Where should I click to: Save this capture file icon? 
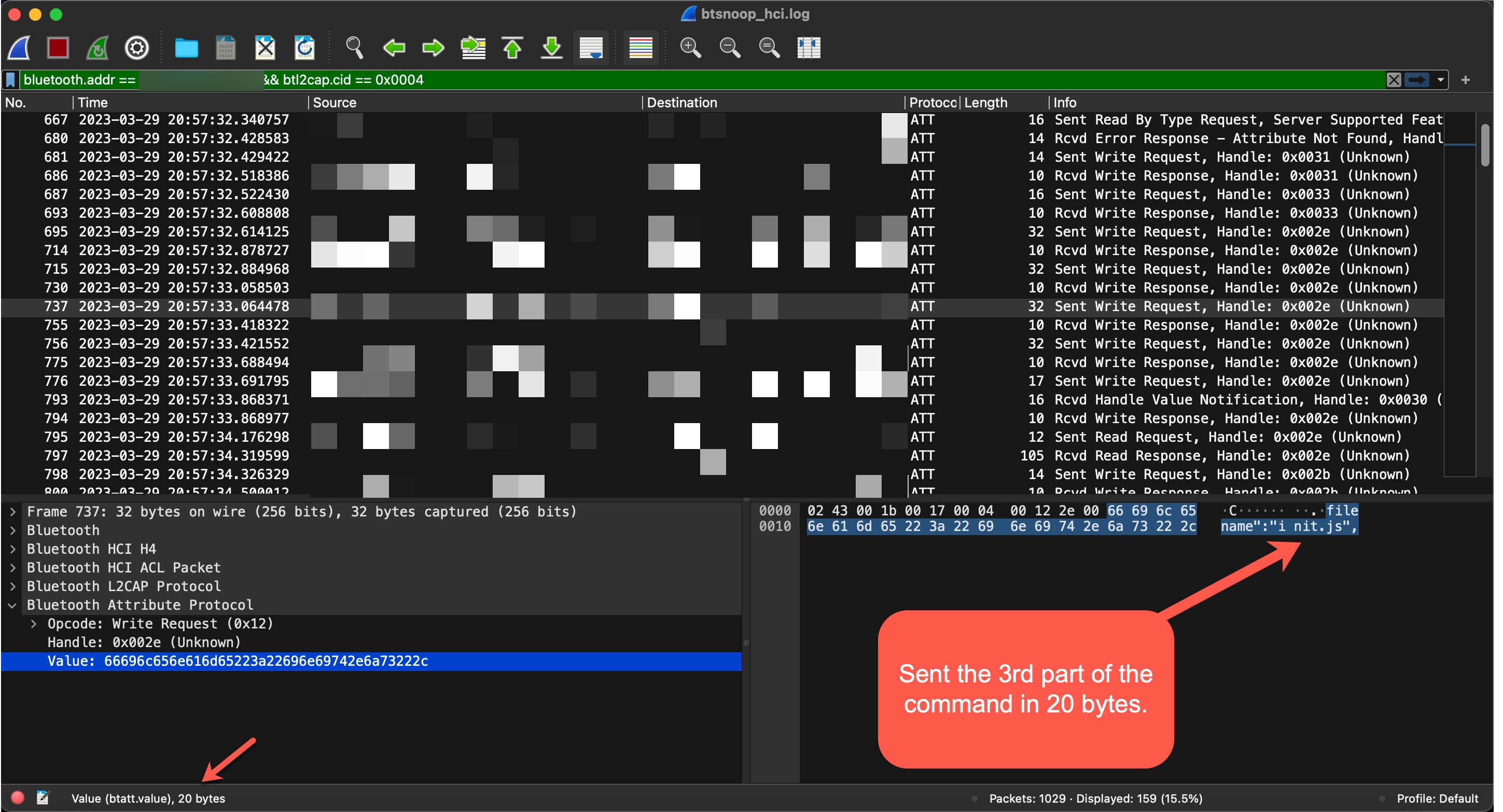coord(226,47)
